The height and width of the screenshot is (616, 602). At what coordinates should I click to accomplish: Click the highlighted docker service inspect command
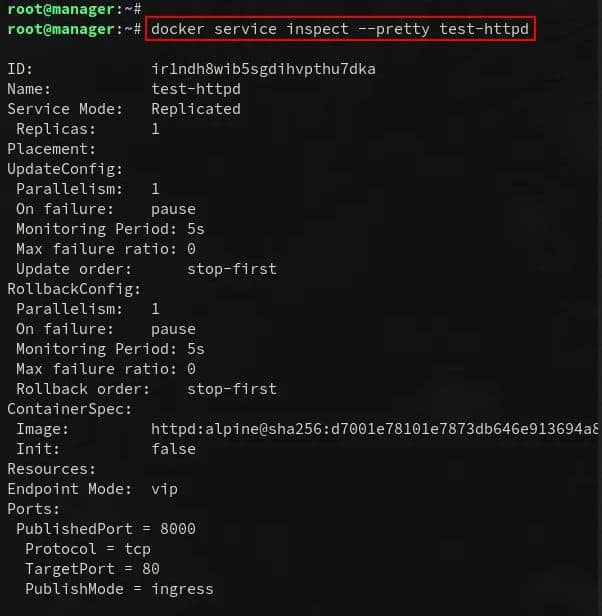(340, 29)
